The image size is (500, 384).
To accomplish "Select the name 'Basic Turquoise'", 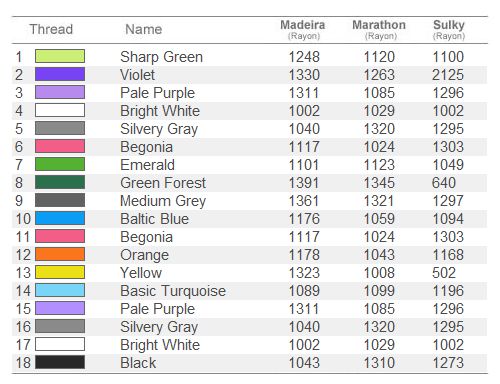I will (x=173, y=291).
